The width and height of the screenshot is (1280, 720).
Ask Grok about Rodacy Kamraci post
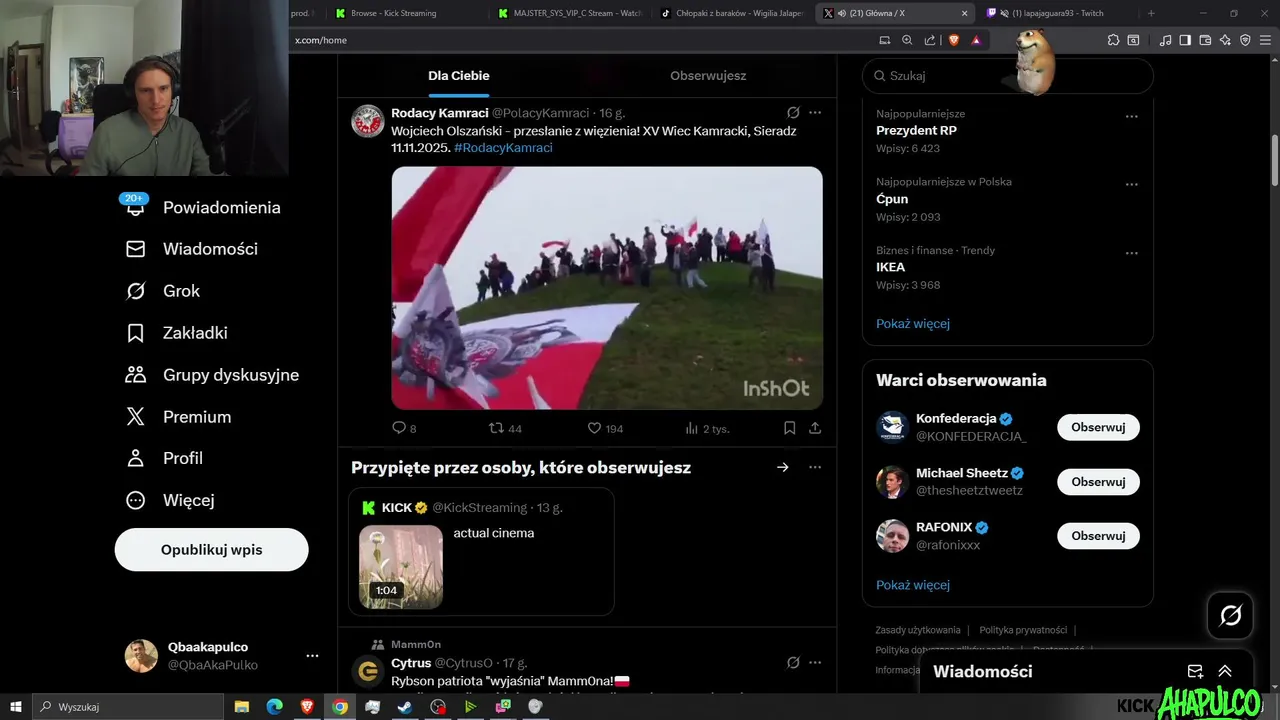(x=793, y=113)
